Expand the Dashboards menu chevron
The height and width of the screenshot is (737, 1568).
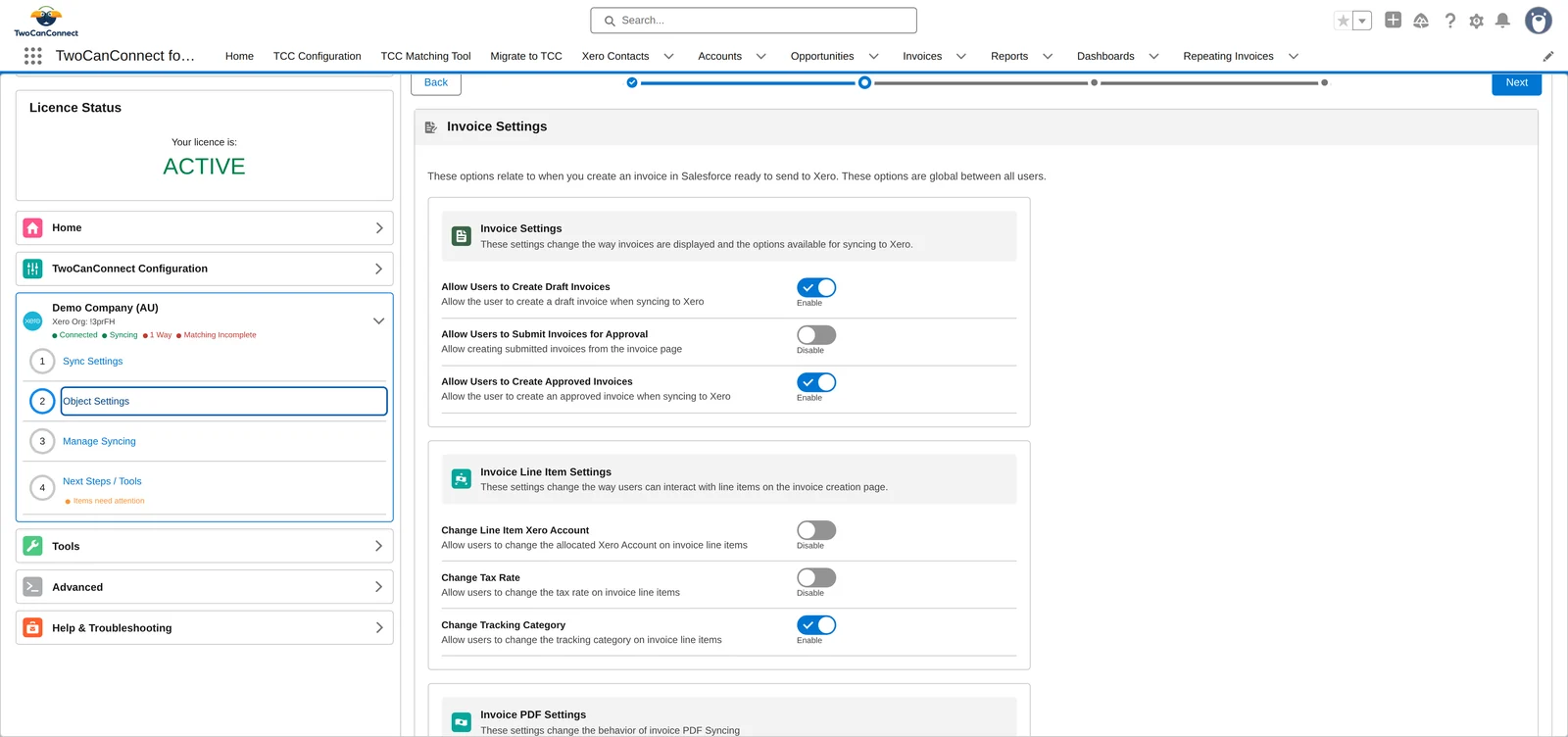tap(1153, 57)
